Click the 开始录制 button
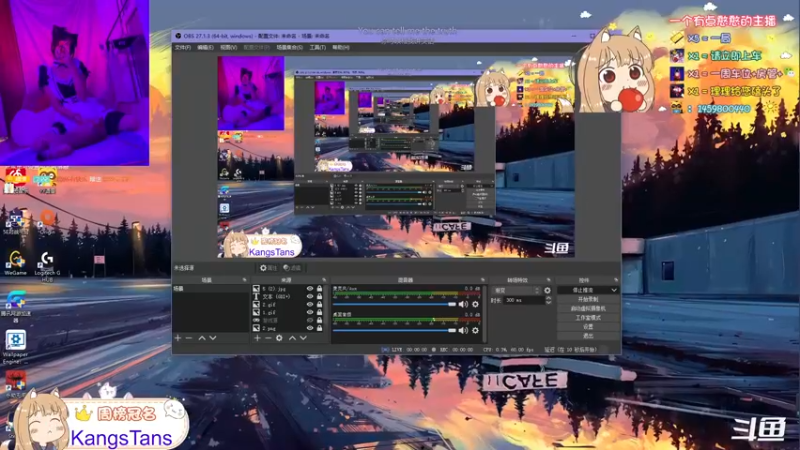The image size is (800, 450). click(x=588, y=299)
